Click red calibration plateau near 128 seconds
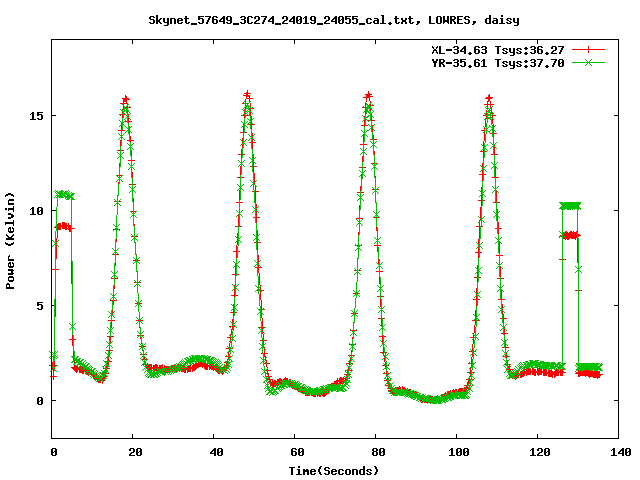 571,236
